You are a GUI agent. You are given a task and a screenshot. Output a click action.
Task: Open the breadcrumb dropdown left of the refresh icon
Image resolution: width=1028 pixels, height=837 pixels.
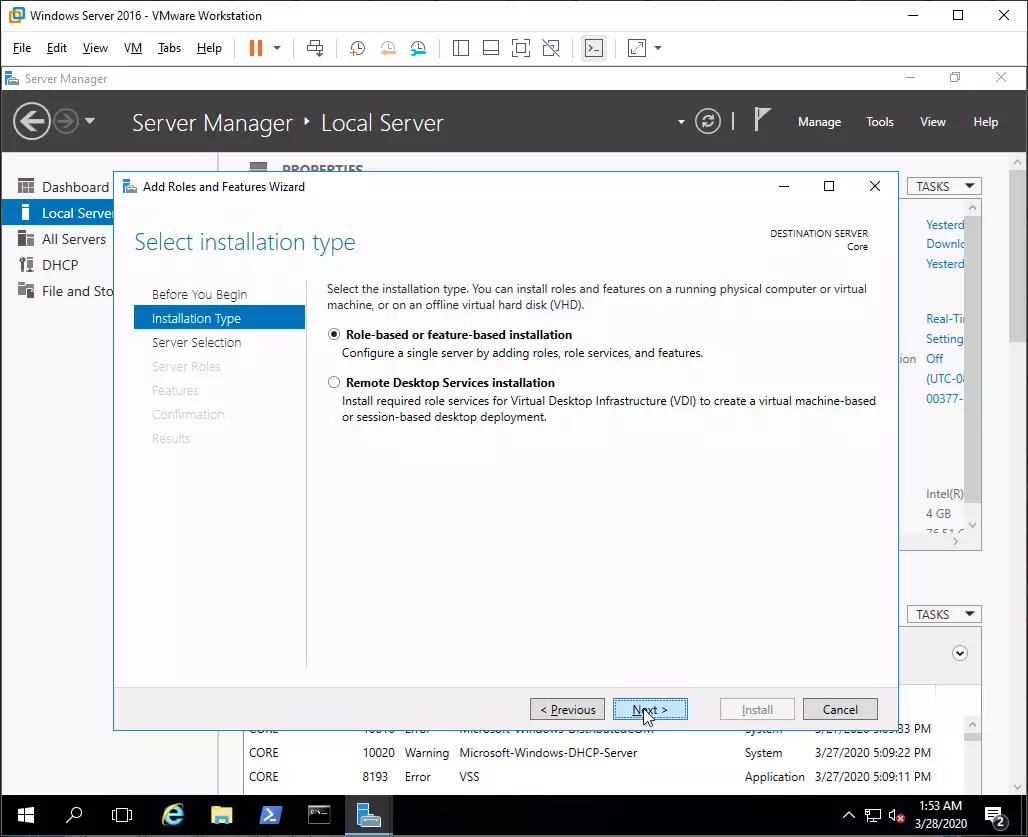[x=681, y=122]
